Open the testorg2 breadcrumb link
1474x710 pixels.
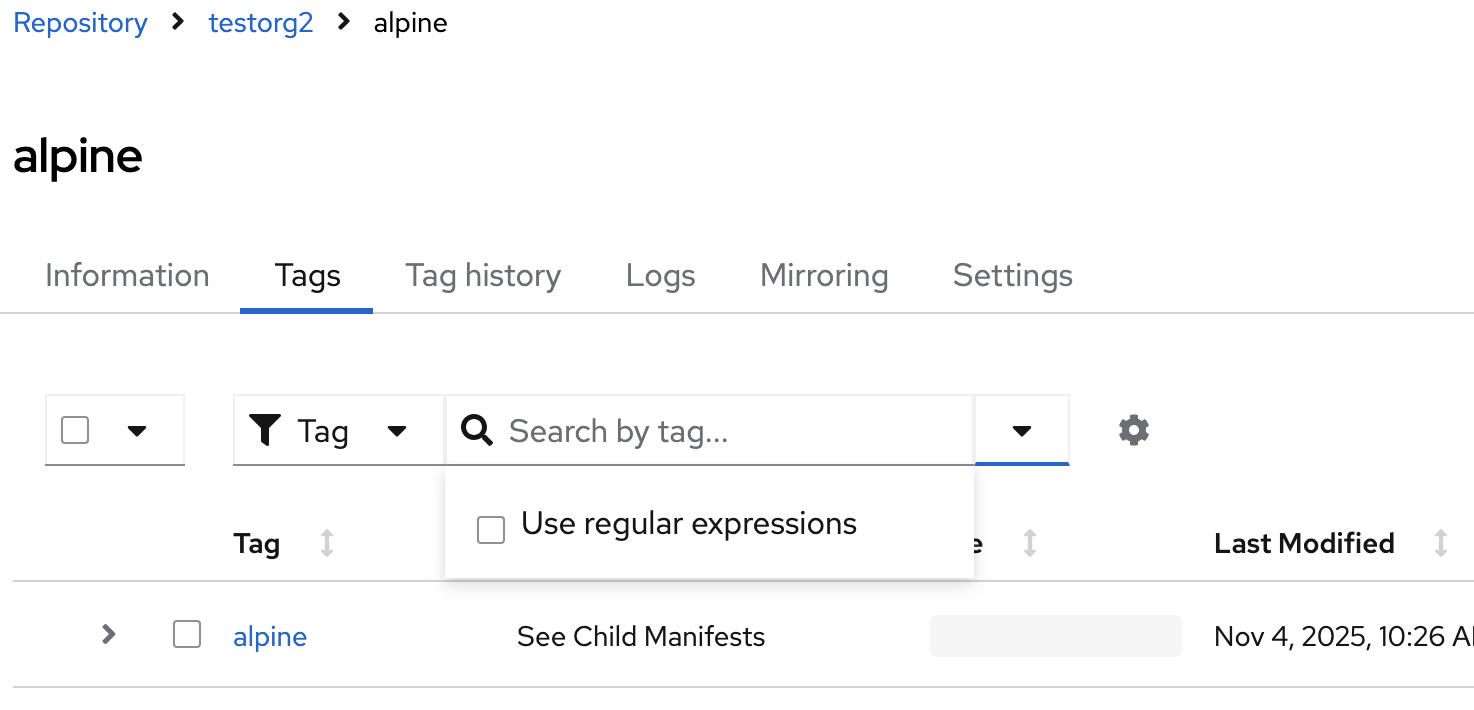[261, 23]
